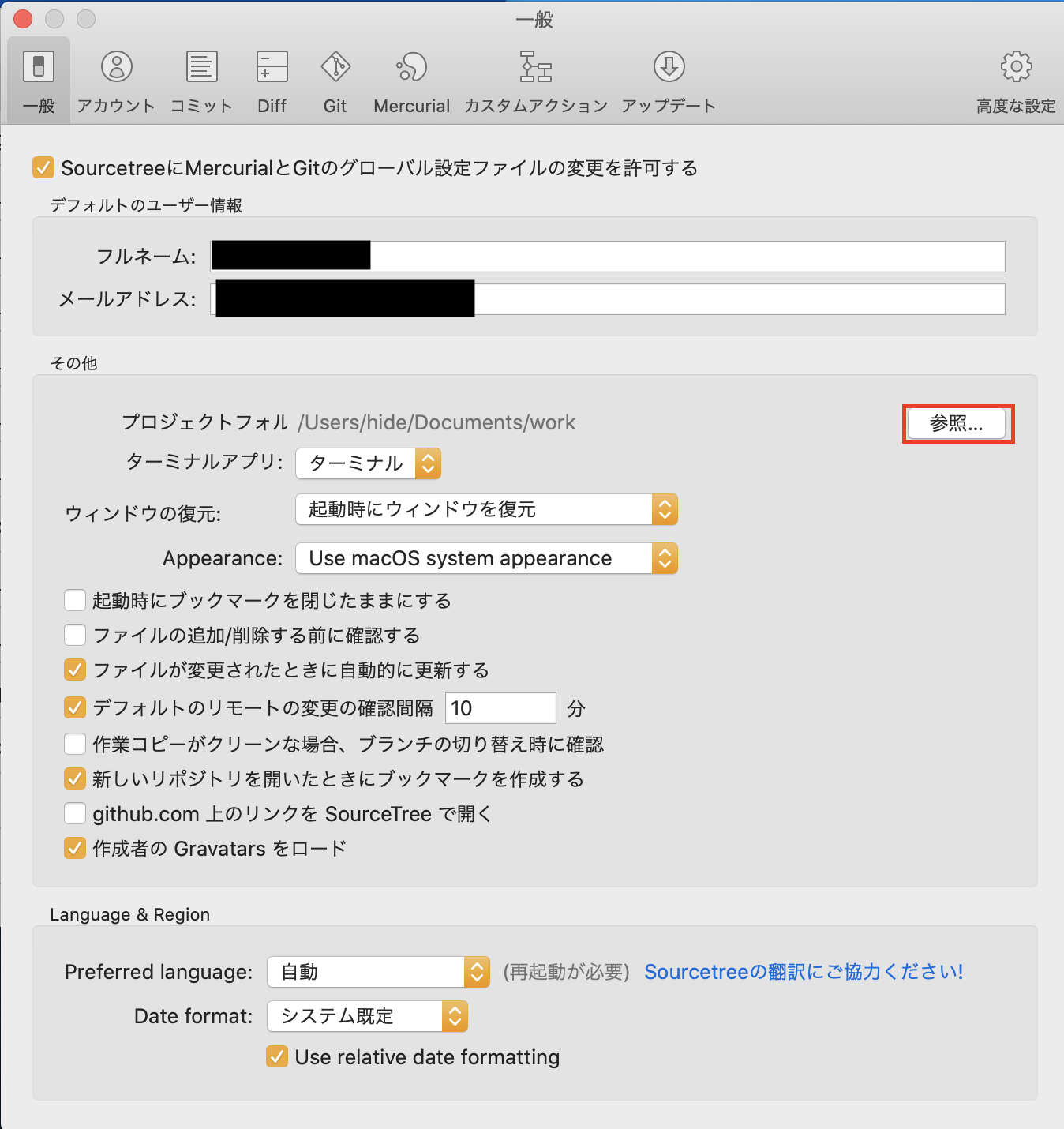The image size is (1064, 1129).
Task: Click the 参照... button
Action: coord(957,424)
